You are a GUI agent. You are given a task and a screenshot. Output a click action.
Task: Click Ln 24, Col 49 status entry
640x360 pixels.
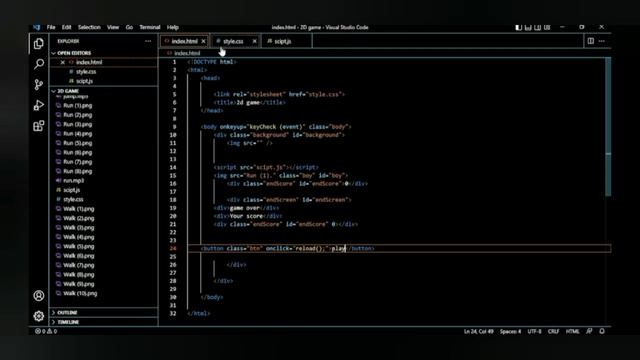tap(478, 331)
